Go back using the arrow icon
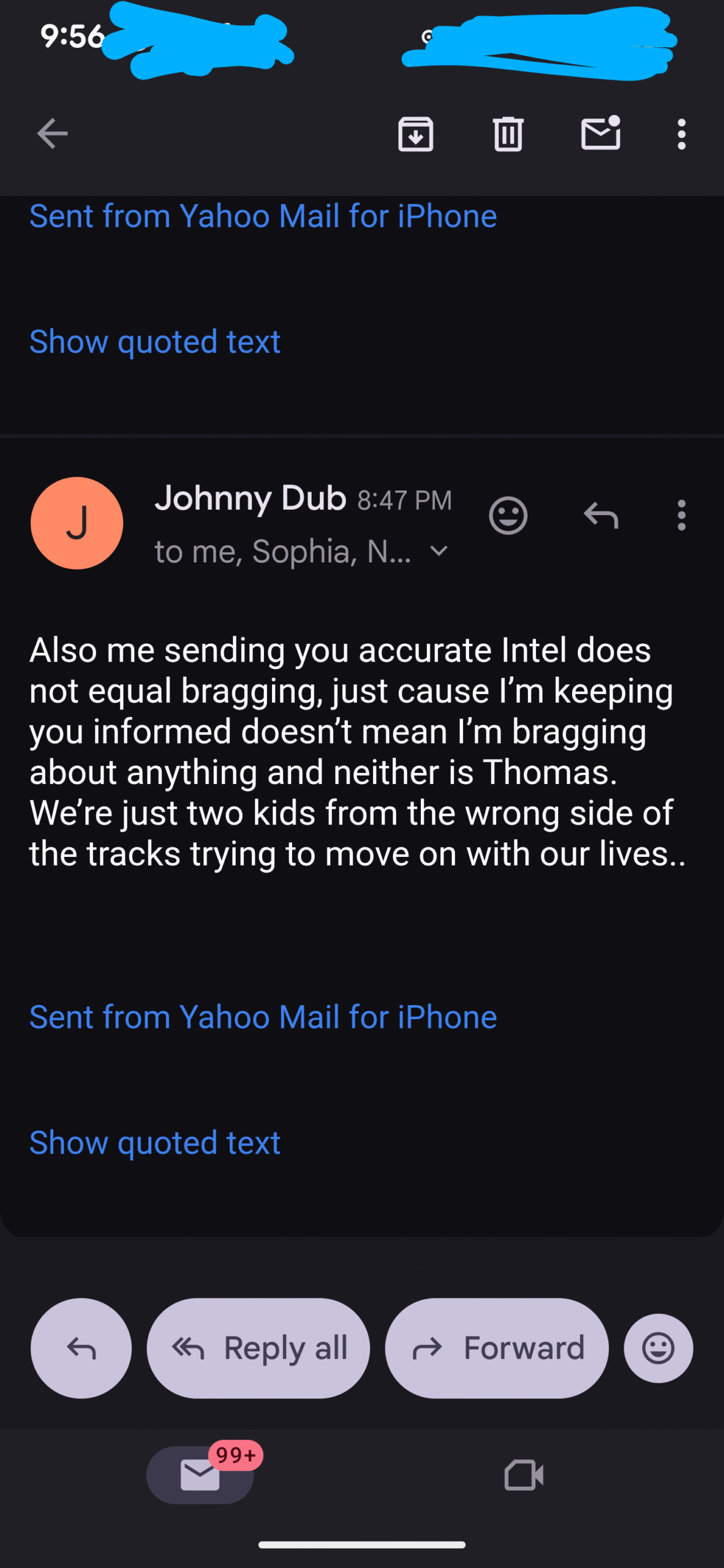The image size is (724, 1568). coord(52,134)
